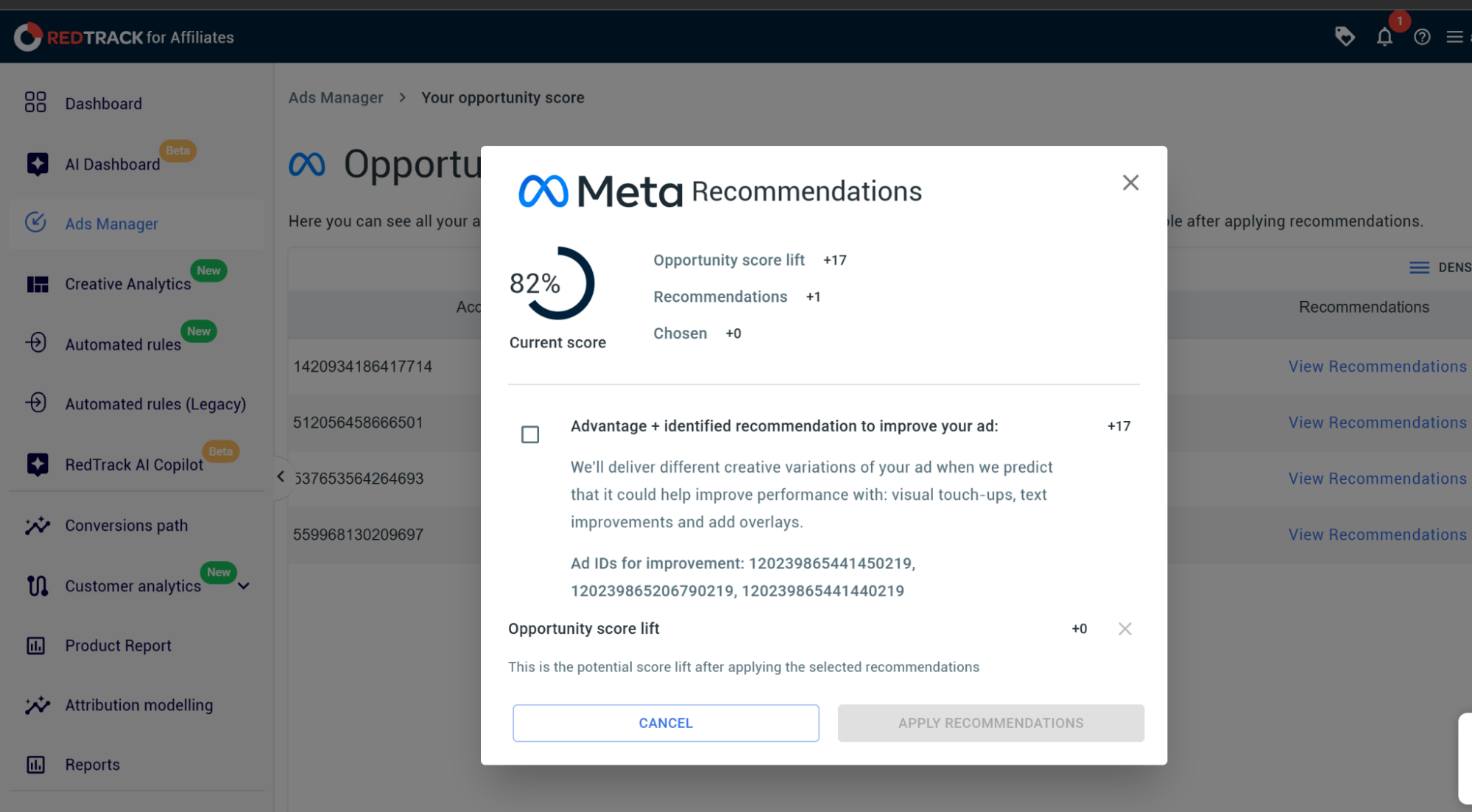This screenshot has width=1472, height=812.
Task: Open the notifications bell
Action: (x=1384, y=37)
